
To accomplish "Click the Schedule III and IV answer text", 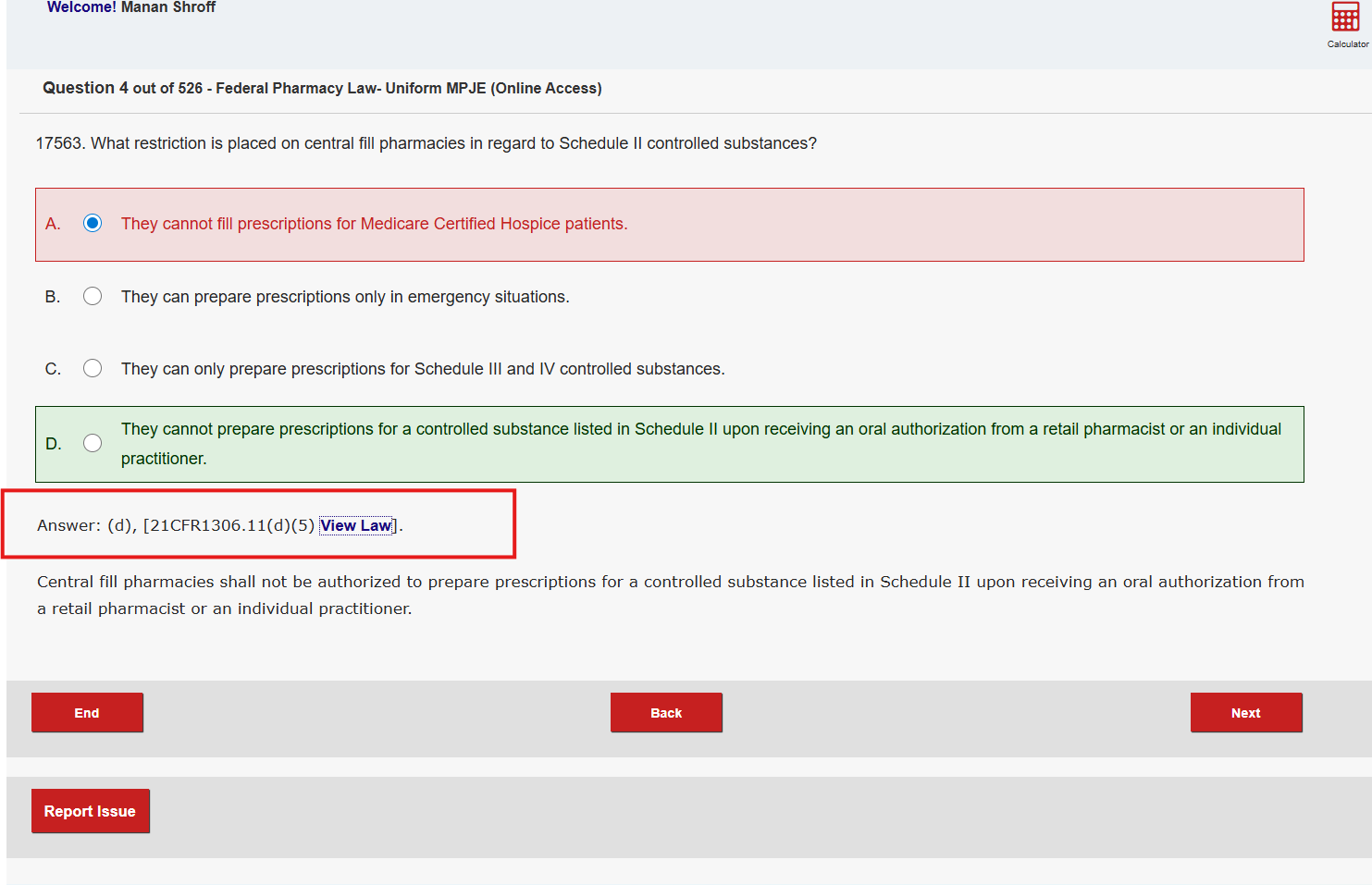I will [423, 369].
